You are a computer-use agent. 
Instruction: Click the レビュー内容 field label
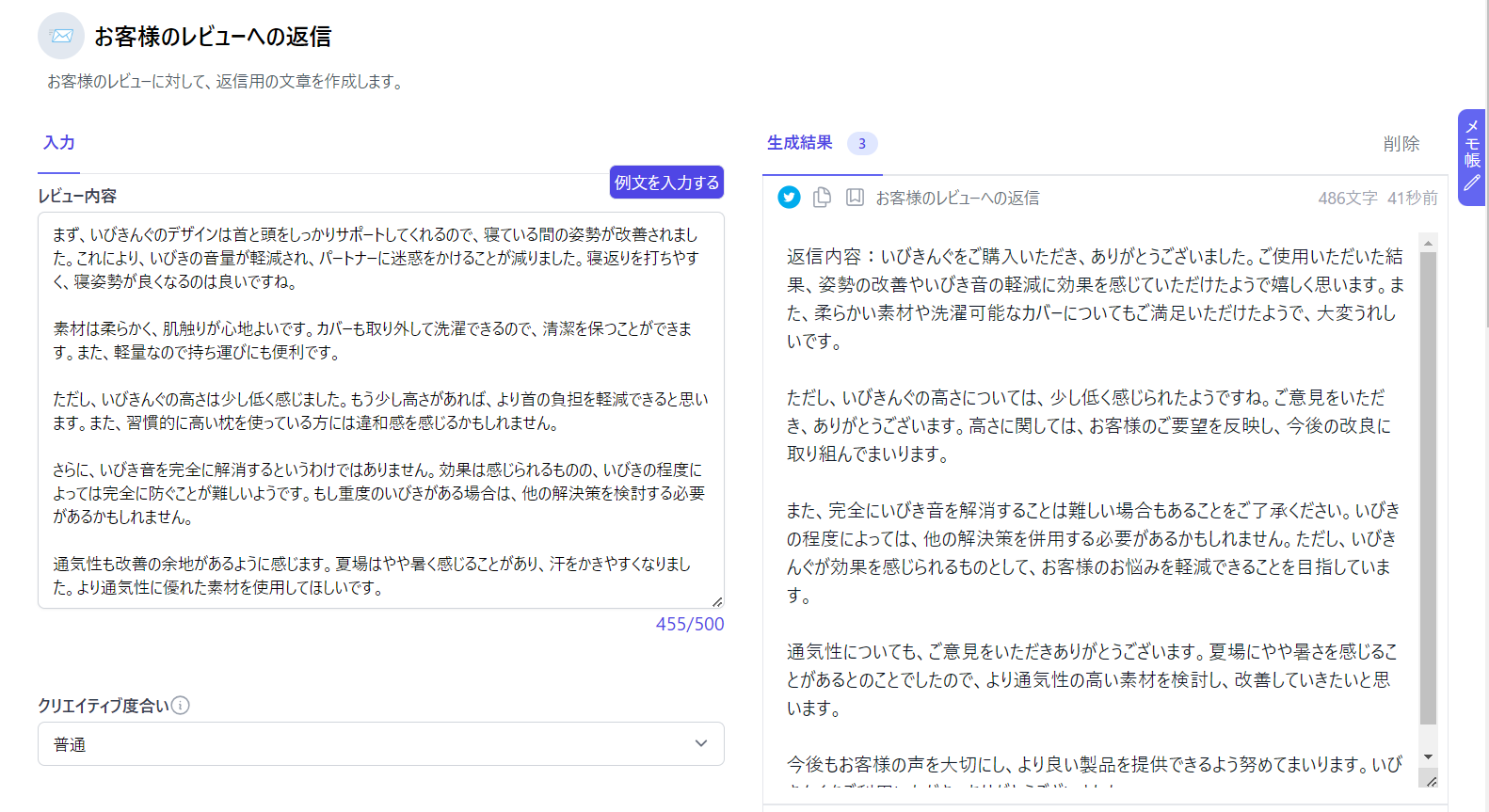(77, 196)
